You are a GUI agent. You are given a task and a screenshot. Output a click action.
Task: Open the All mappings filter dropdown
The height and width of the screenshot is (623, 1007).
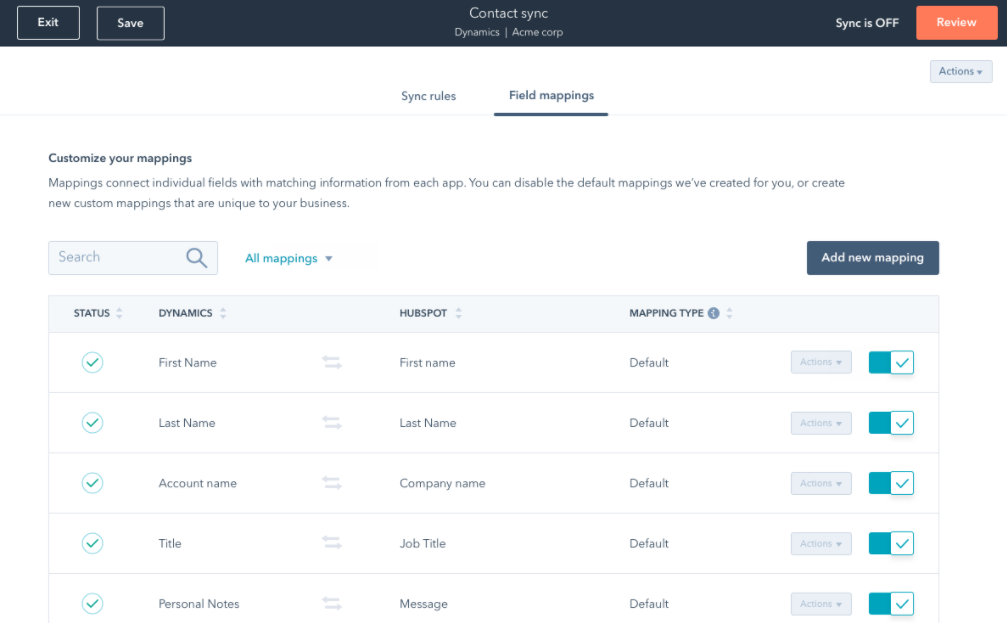point(288,257)
